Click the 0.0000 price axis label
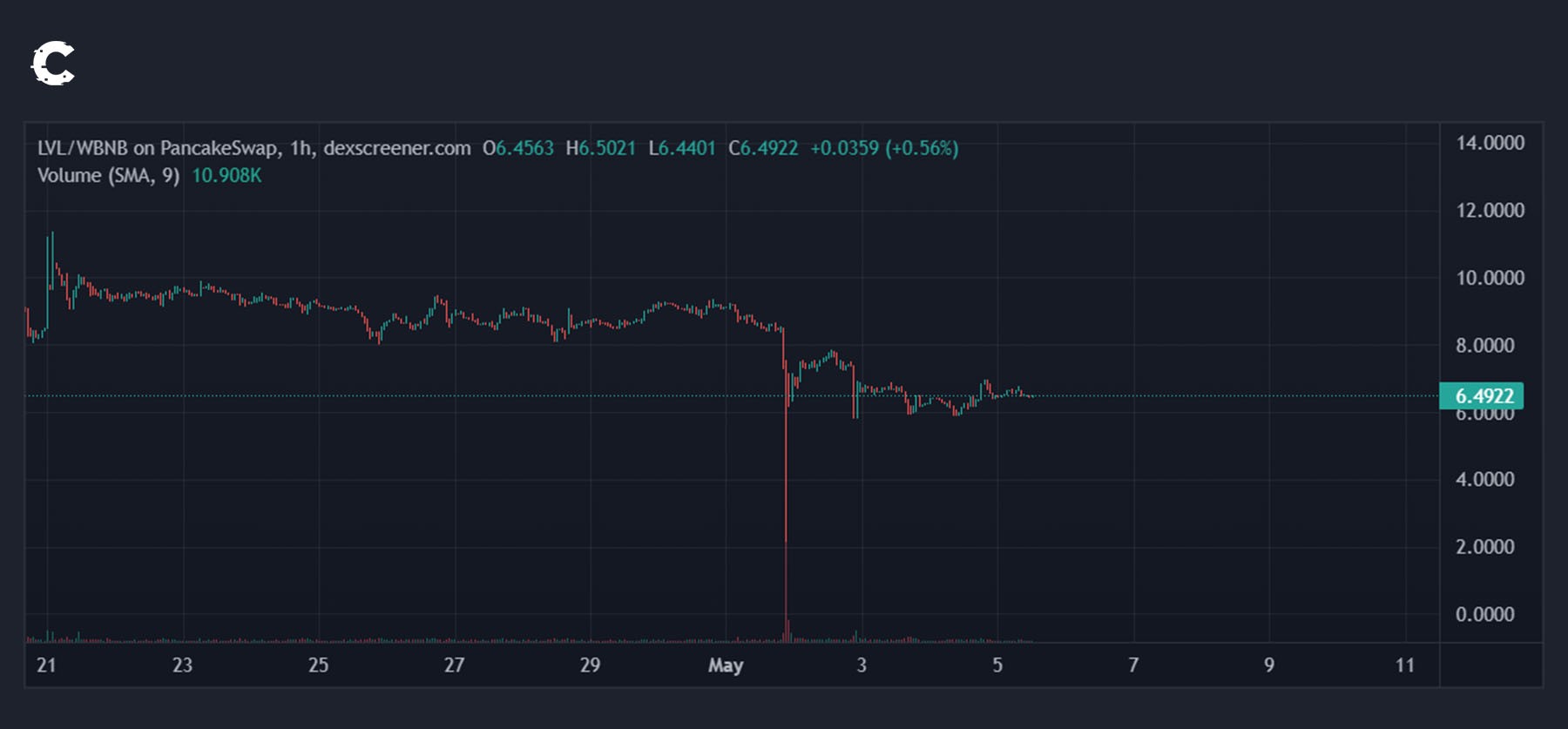The width and height of the screenshot is (1568, 729). tap(1484, 614)
